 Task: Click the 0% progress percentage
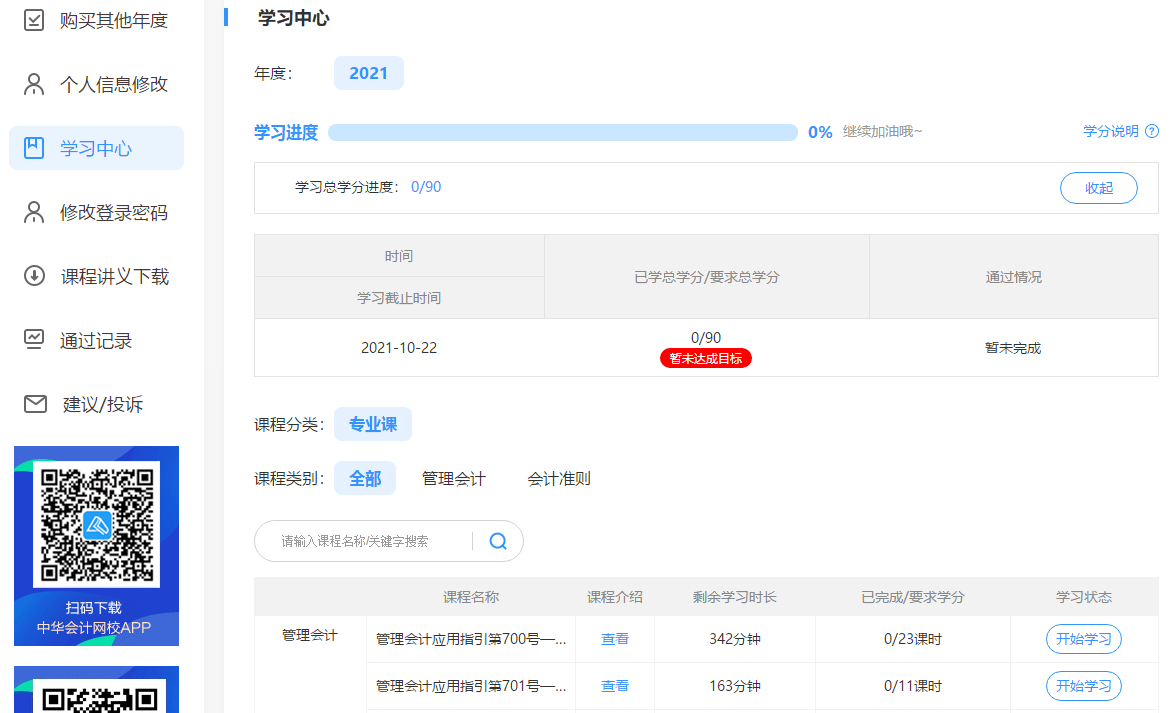tap(820, 132)
